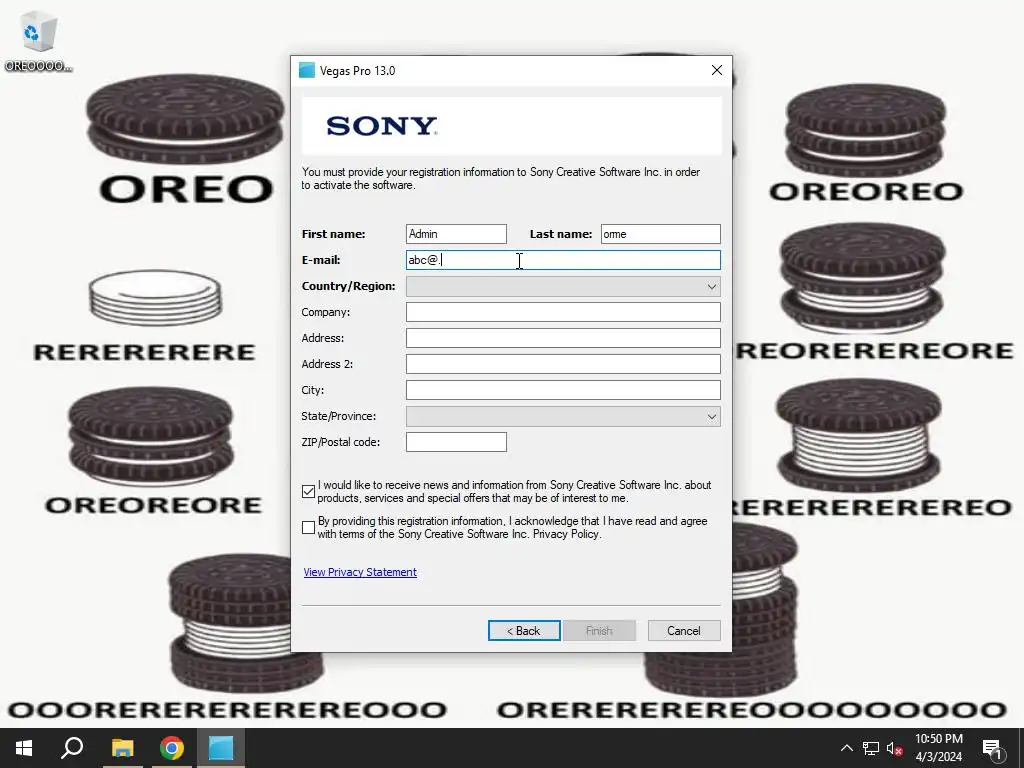Open network status tray icon
This screenshot has height=768, width=1024.
coord(871,748)
